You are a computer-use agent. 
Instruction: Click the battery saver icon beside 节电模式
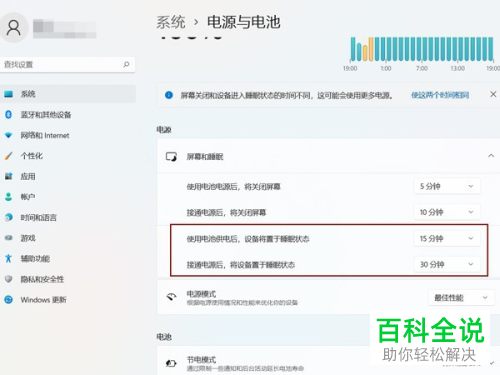(171, 363)
